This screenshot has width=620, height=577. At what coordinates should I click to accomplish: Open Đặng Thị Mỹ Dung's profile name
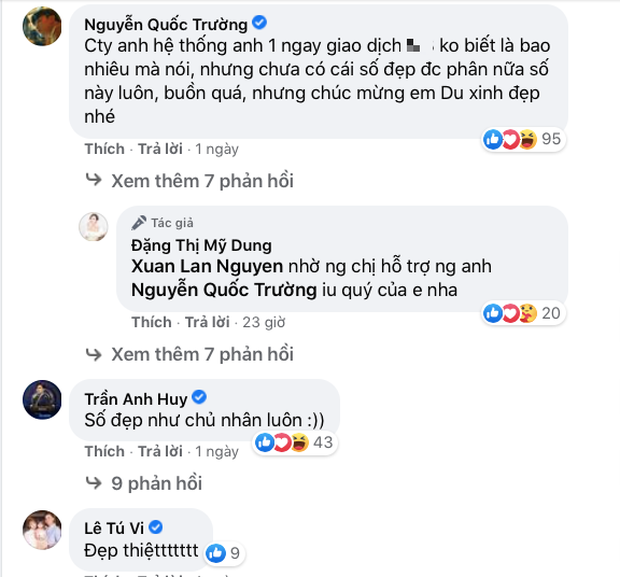[201, 245]
